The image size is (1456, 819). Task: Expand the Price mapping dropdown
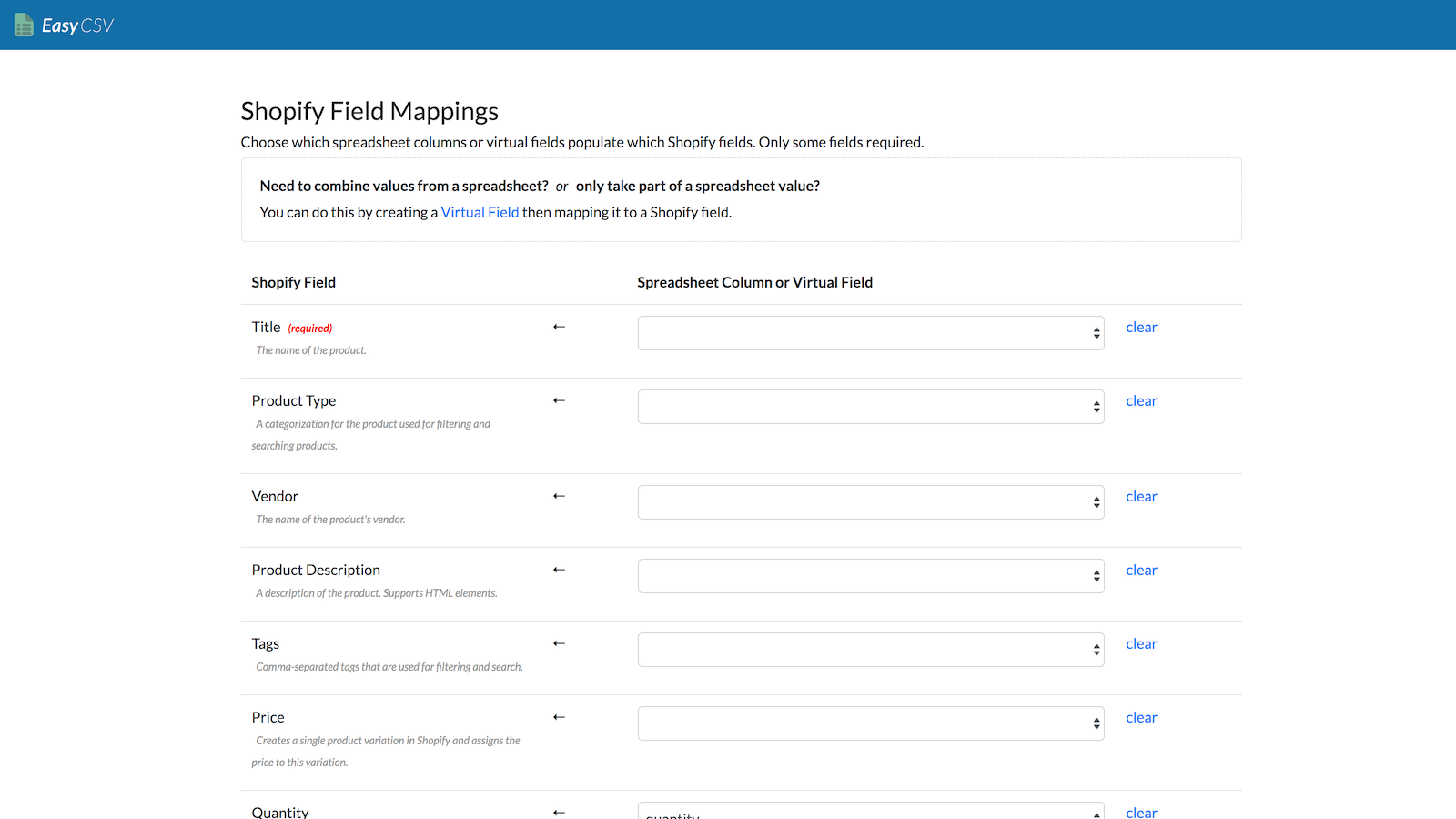point(870,723)
